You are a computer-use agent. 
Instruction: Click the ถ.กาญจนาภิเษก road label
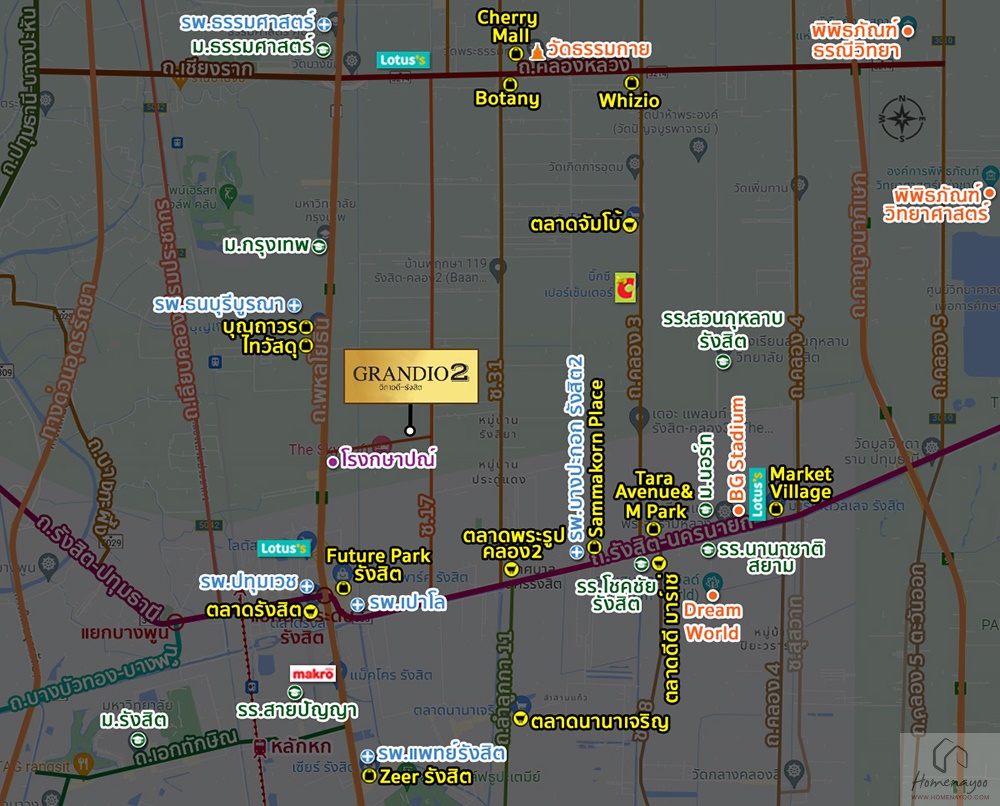[x=858, y=245]
